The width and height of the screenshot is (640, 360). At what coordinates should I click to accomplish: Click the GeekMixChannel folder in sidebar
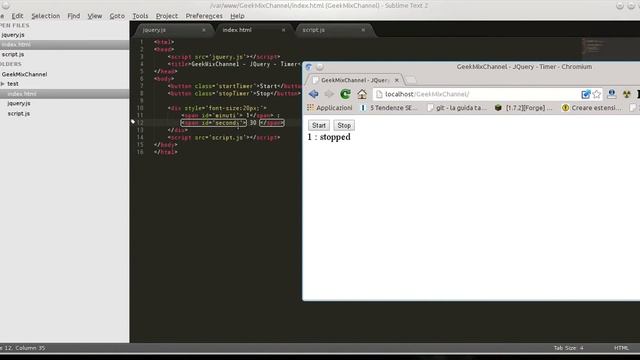tap(24, 74)
